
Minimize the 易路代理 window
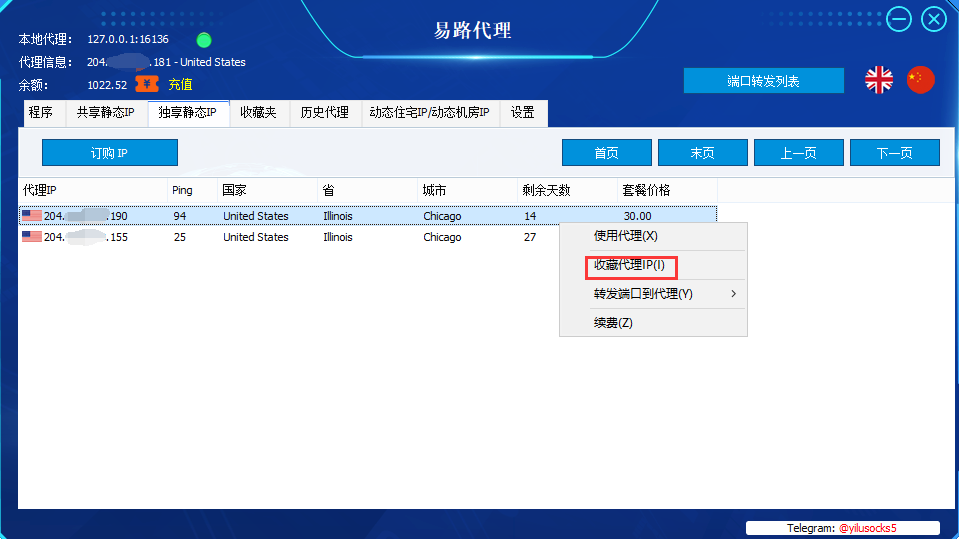coord(899,19)
